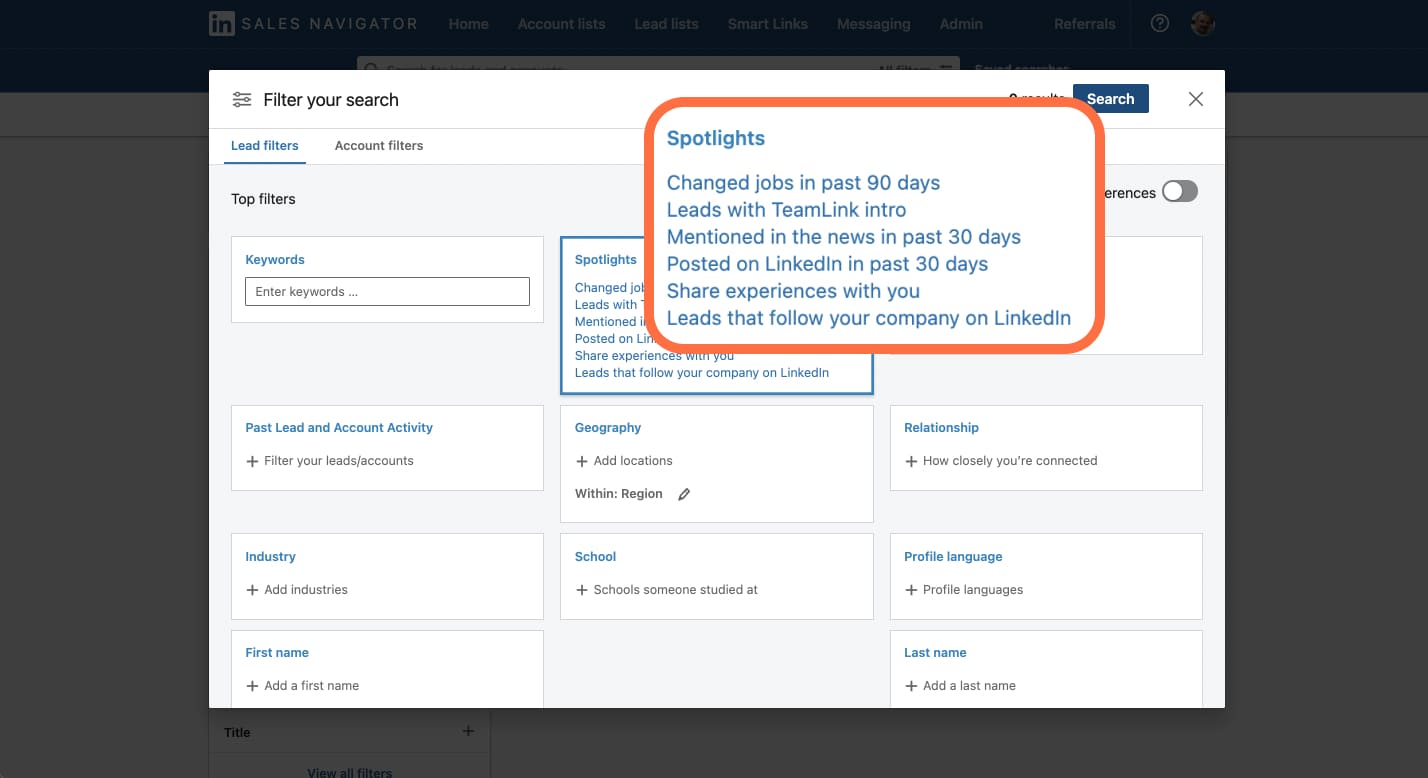The image size is (1428, 778).
Task: Open the Help question mark icon
Action: 1160,23
